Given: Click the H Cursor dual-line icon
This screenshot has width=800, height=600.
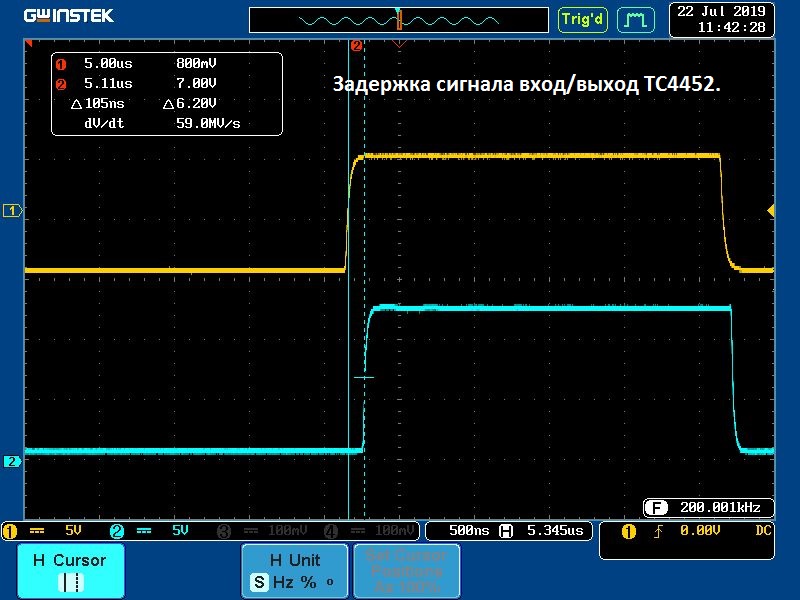Looking at the screenshot, I should point(71,583).
